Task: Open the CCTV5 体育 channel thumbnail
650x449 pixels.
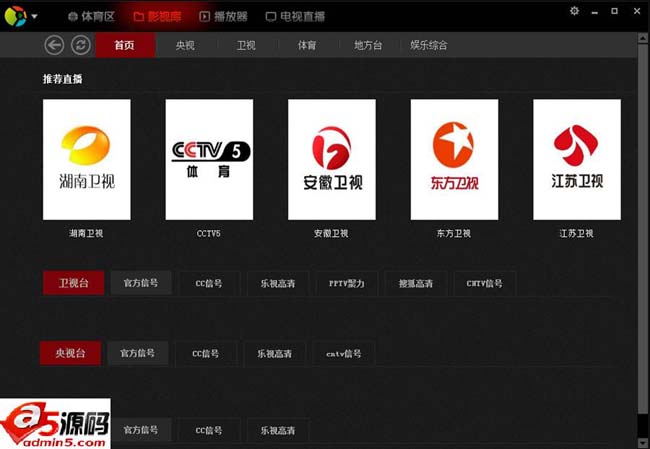Action: (x=209, y=159)
